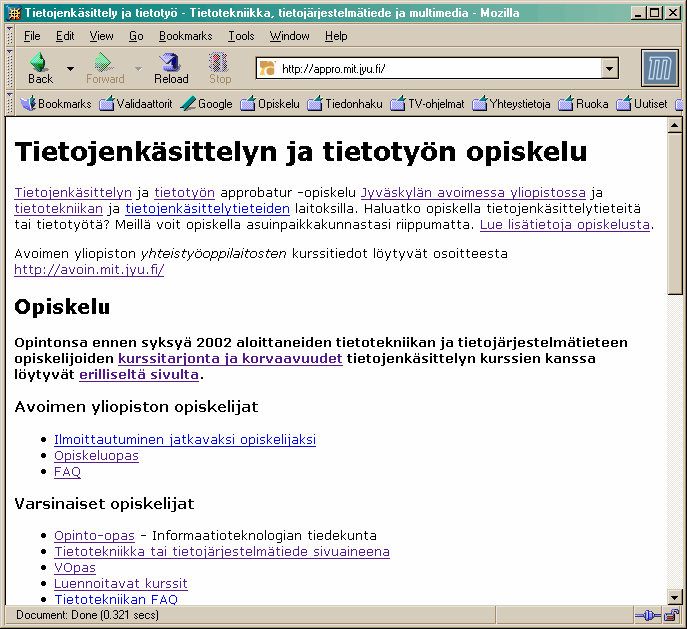Open the Tiedonhaku bookmark folder
The height and width of the screenshot is (629, 687).
click(345, 104)
